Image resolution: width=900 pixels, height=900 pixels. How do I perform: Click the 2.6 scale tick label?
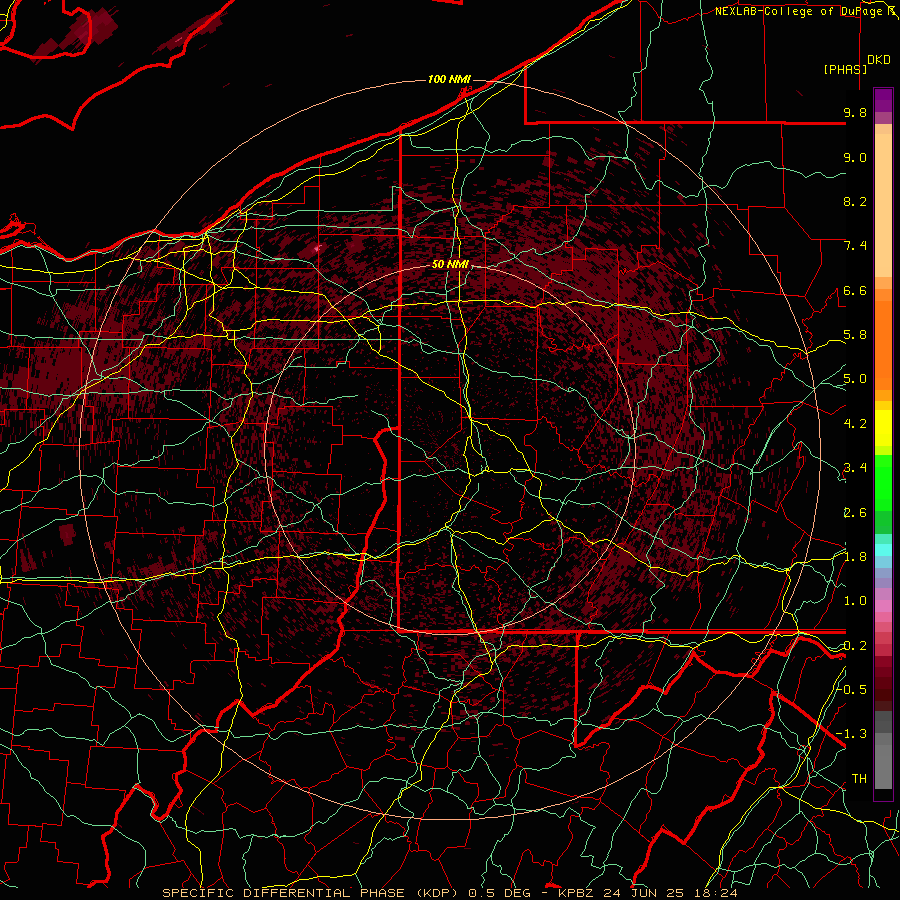(855, 513)
